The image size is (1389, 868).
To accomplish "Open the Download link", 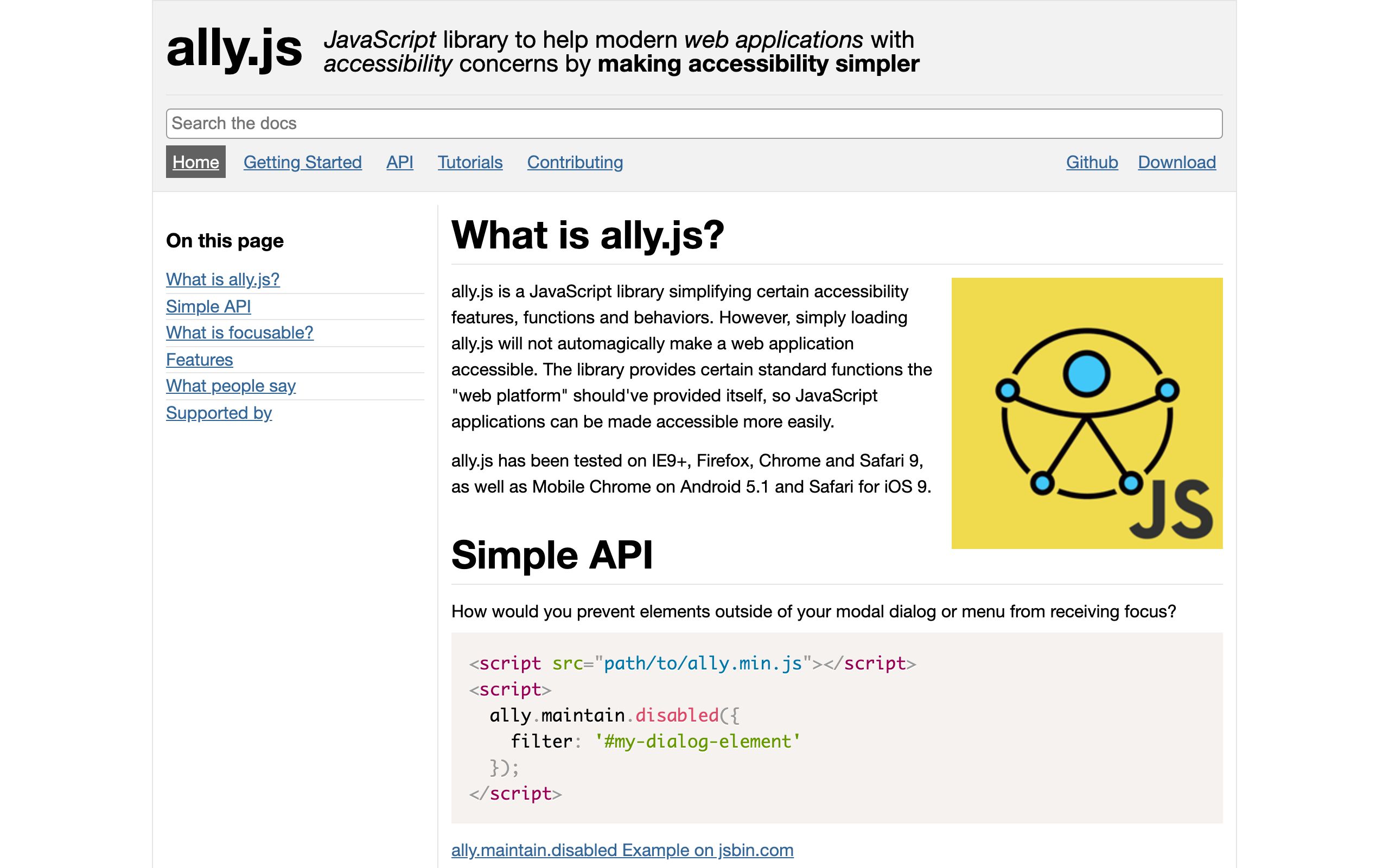I will click(1177, 162).
